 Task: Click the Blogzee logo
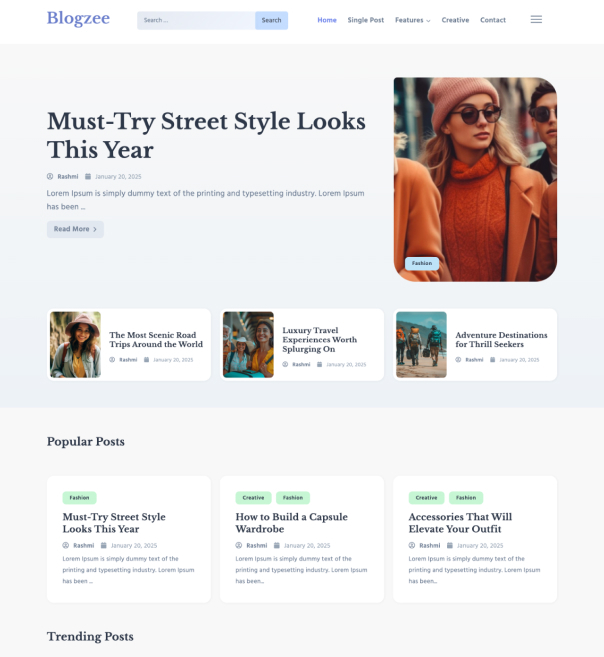(x=78, y=18)
